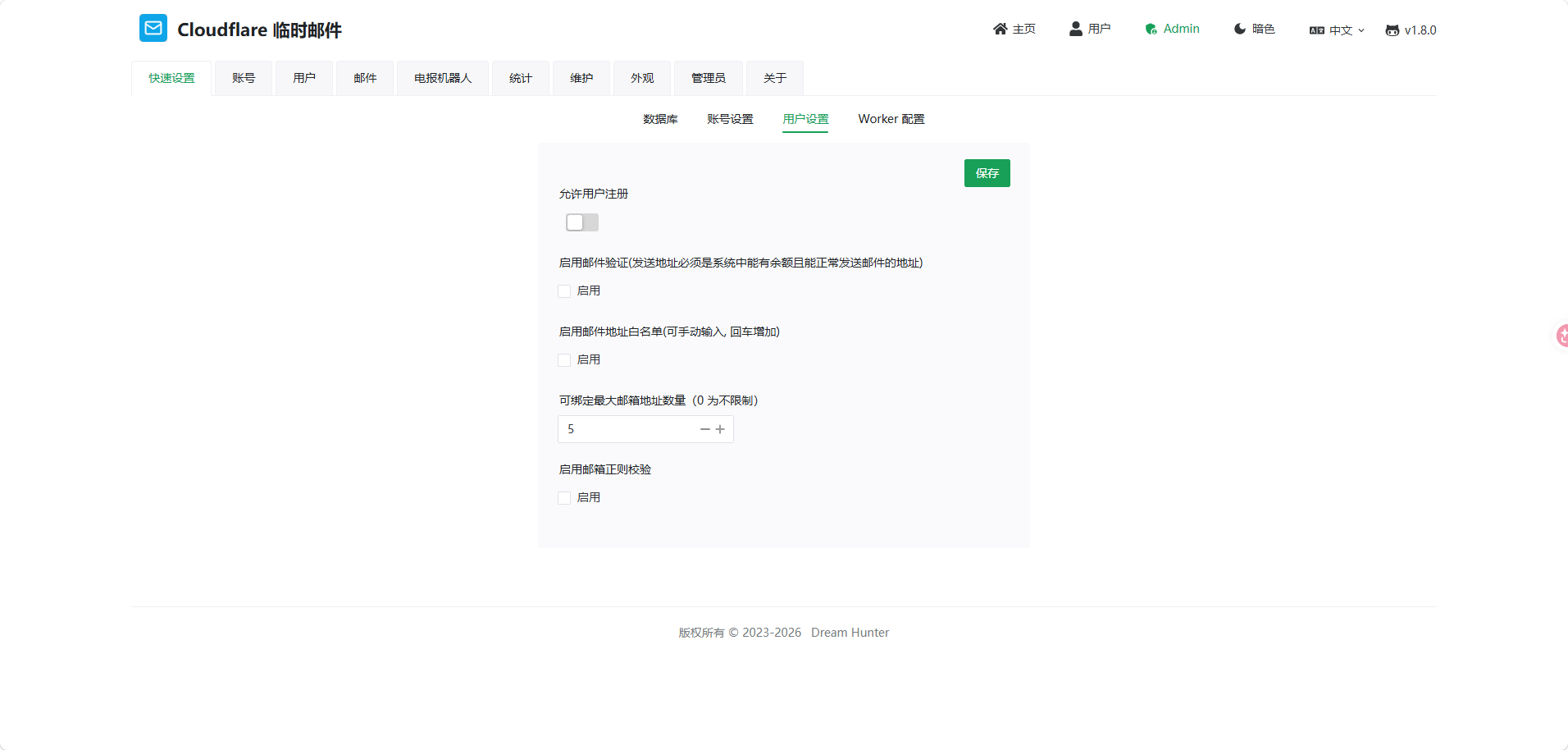Open the 数据库 sub-tab
The image size is (1568, 750).
[661, 119]
